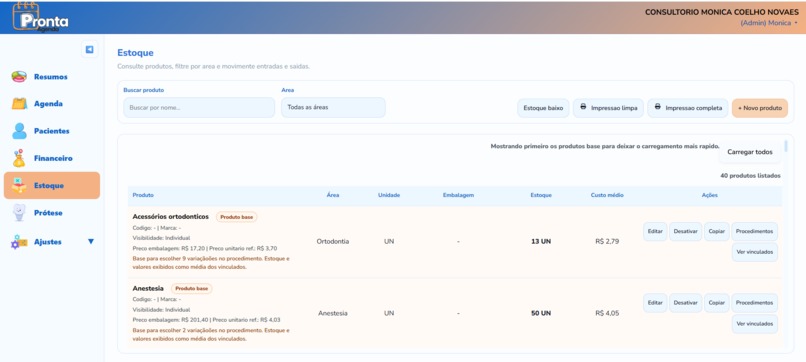Deactivate the Anestesia product
The width and height of the screenshot is (806, 362).
pyautogui.click(x=685, y=303)
